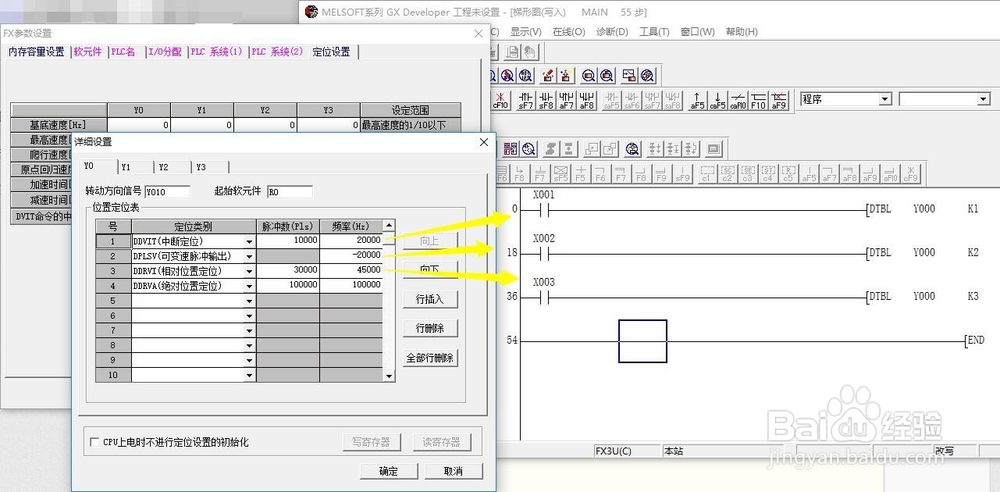Cancel with the 取消 button
Screen dimensions: 1000x492
tap(453, 472)
